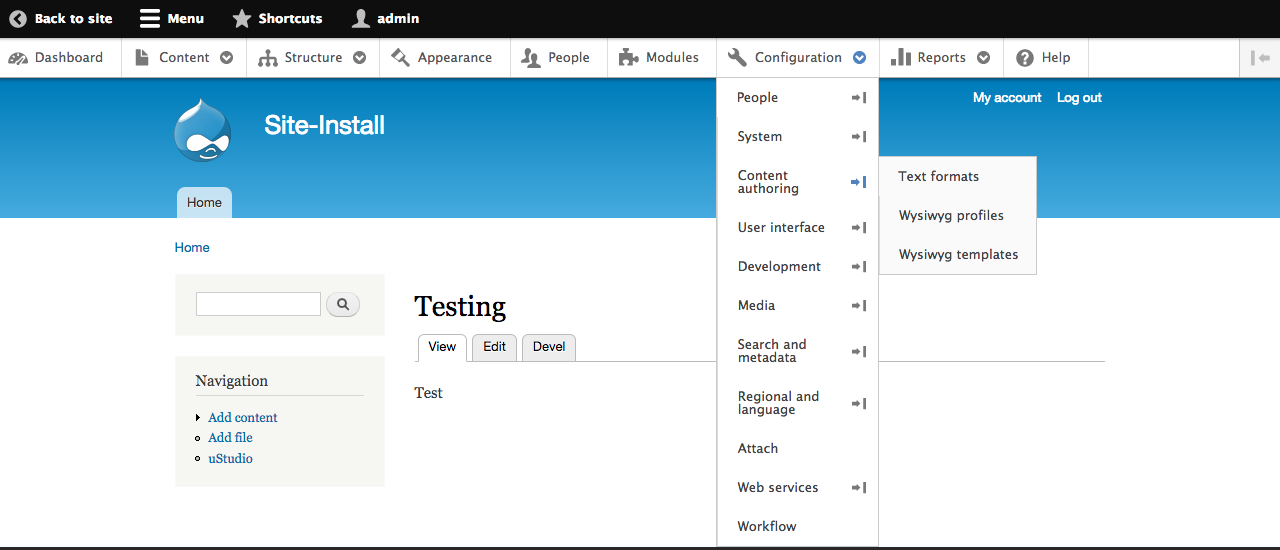Expand the Search and metadata submenu arrow
The width and height of the screenshot is (1280, 550).
tap(858, 352)
